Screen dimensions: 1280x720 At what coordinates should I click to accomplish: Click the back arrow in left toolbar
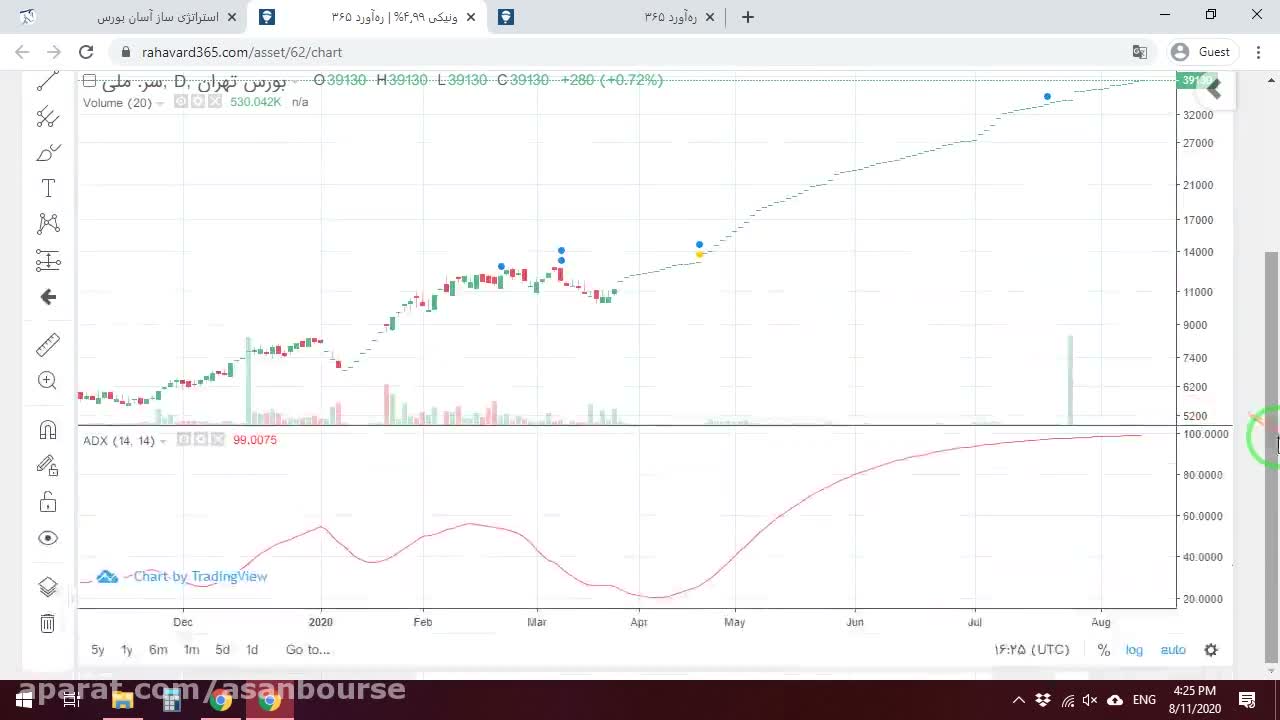[47, 297]
